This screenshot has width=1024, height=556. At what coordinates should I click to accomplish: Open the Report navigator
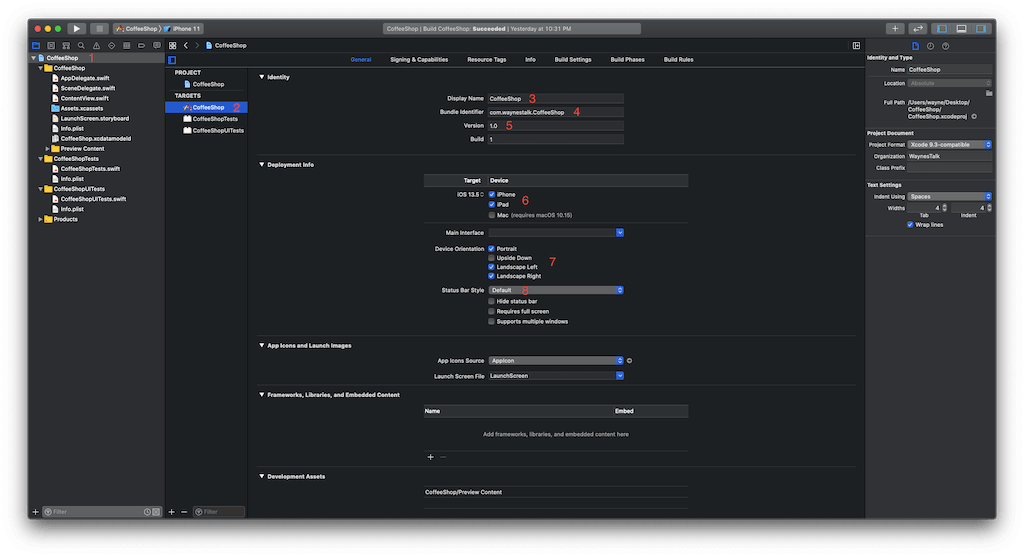[157, 46]
